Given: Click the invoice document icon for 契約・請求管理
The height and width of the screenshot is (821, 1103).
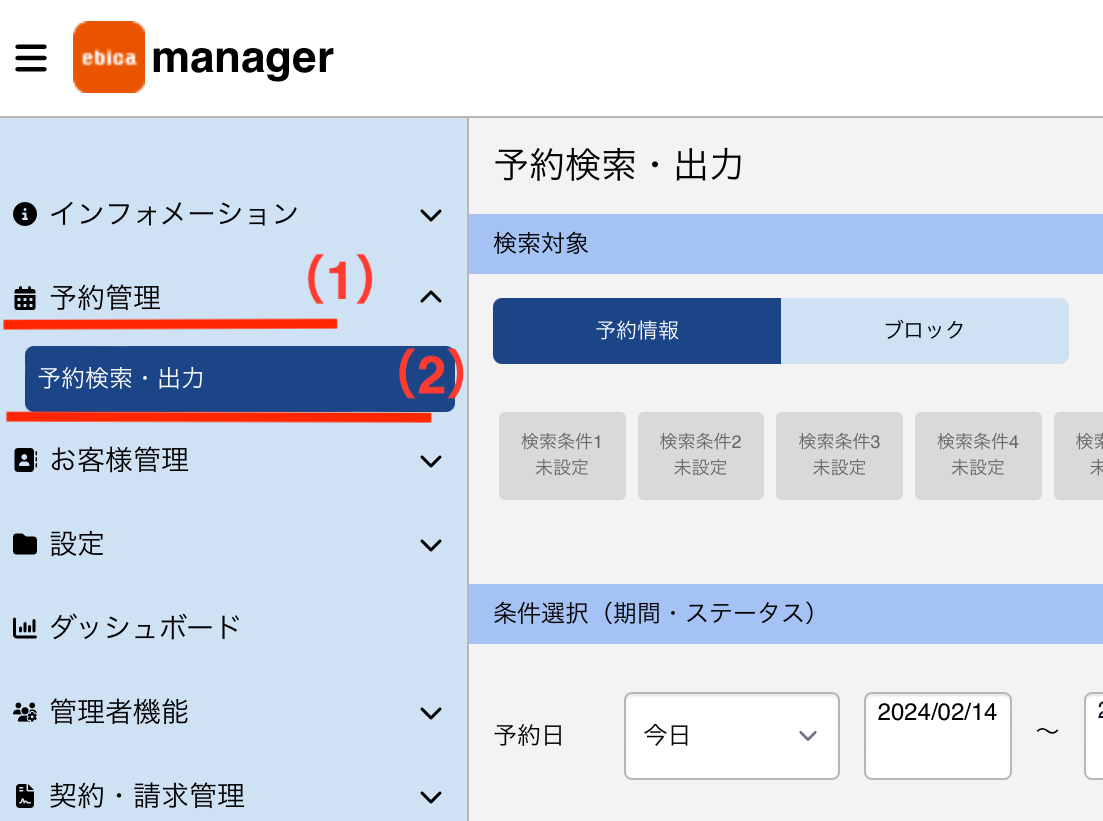Looking at the screenshot, I should coord(25,796).
